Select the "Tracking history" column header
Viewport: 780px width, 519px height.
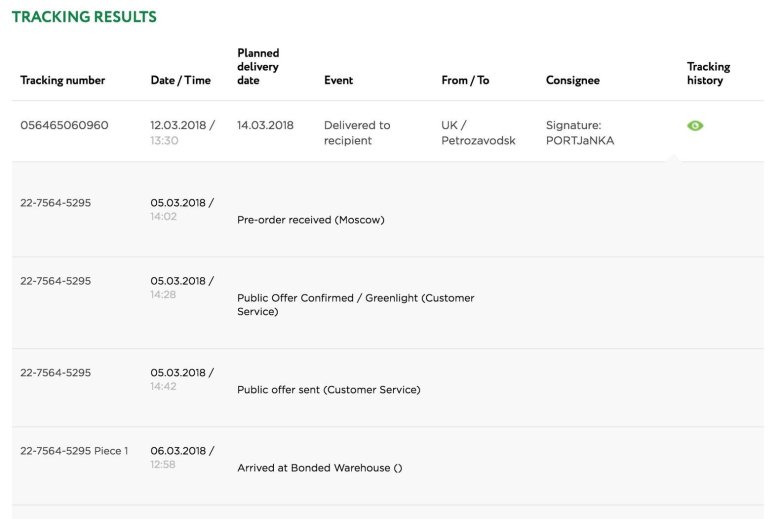coord(708,73)
